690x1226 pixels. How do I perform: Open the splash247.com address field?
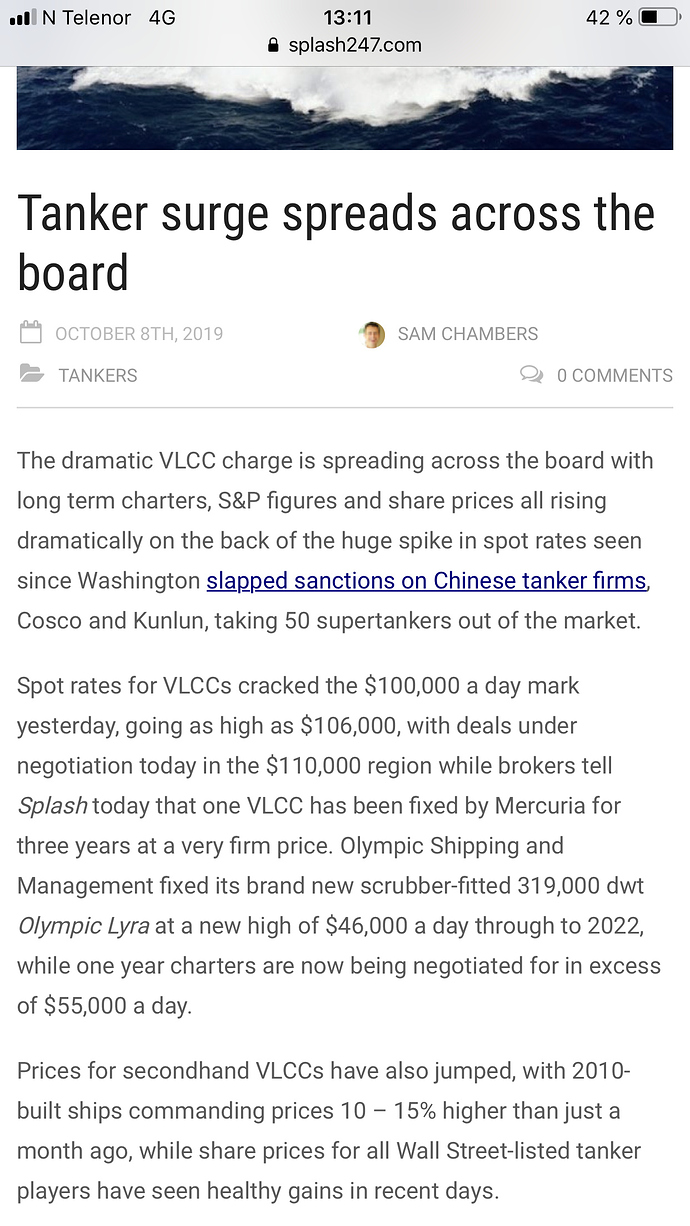(345, 46)
